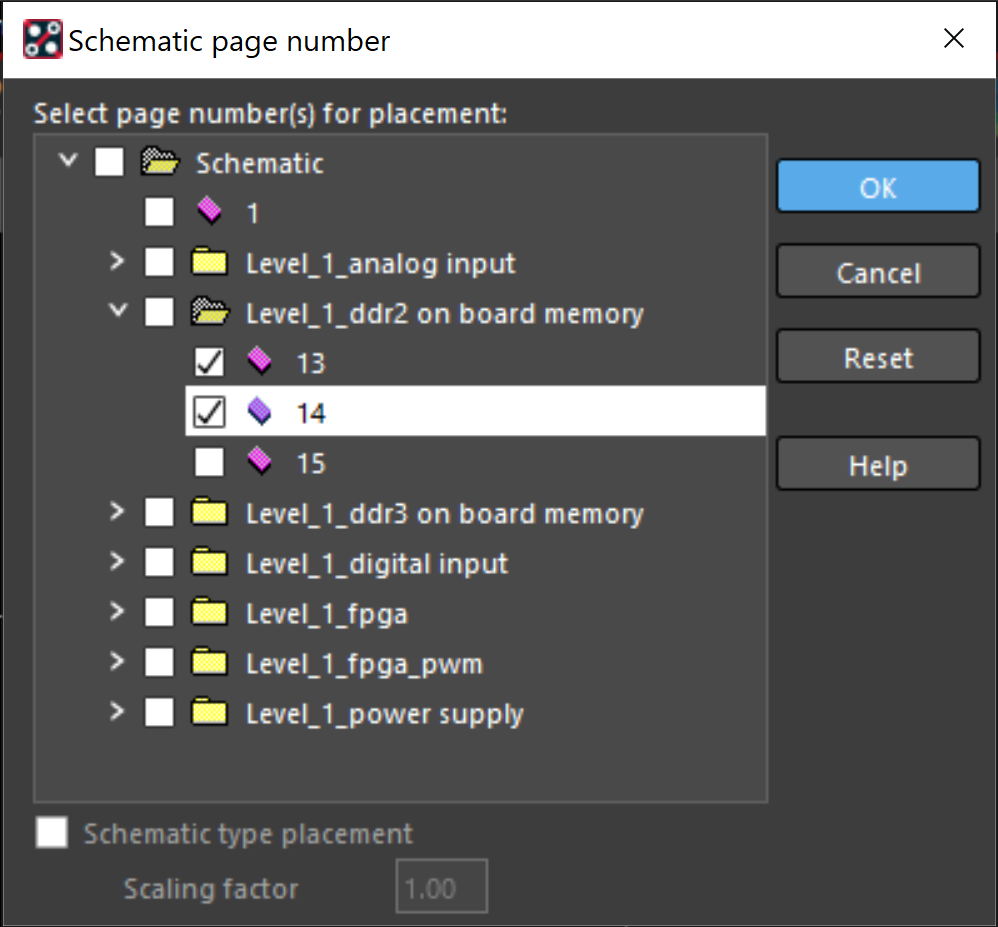Viewport: 998px width, 927px height.
Task: Click the page 13 diamond icon
Action: click(x=259, y=361)
